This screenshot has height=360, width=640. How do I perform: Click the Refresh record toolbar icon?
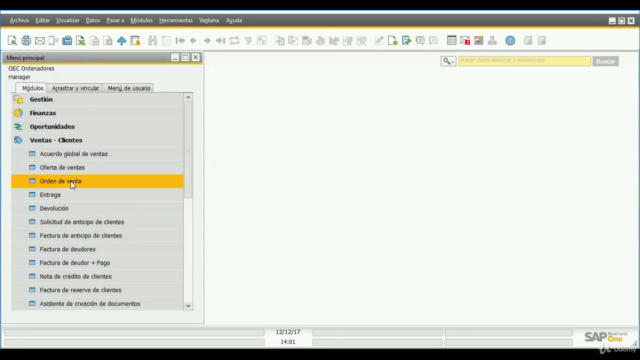(x=234, y=40)
